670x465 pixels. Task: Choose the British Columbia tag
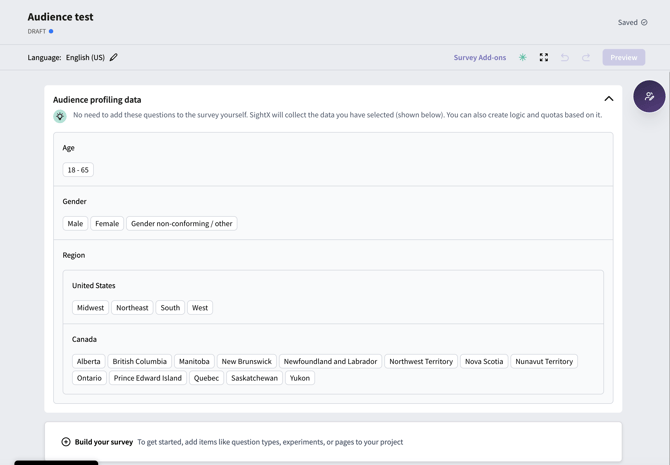pos(140,361)
